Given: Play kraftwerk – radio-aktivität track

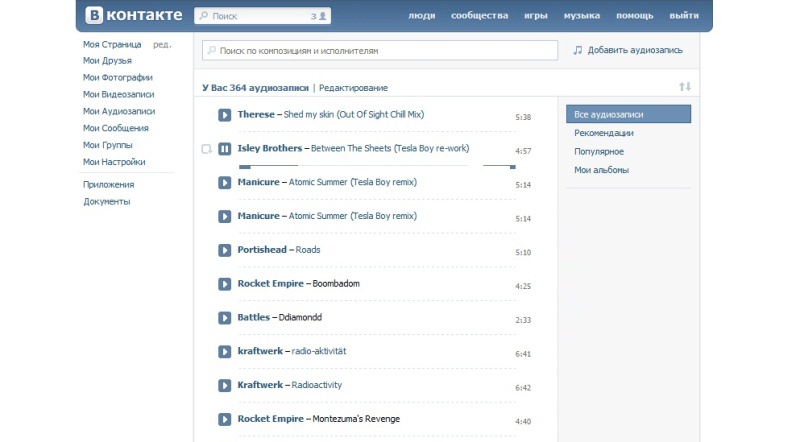Looking at the screenshot, I should [224, 352].
